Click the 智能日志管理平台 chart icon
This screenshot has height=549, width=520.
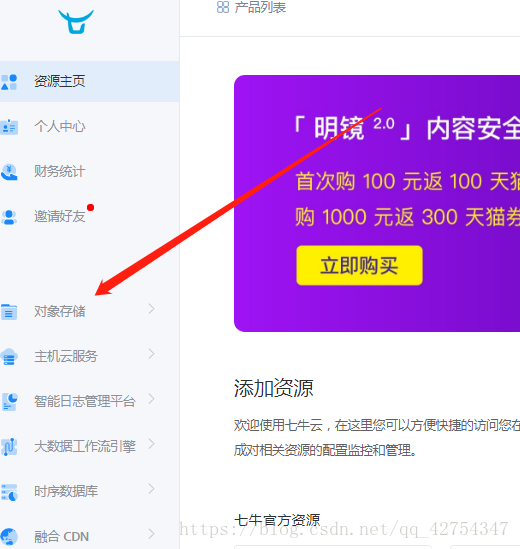click(x=9, y=402)
